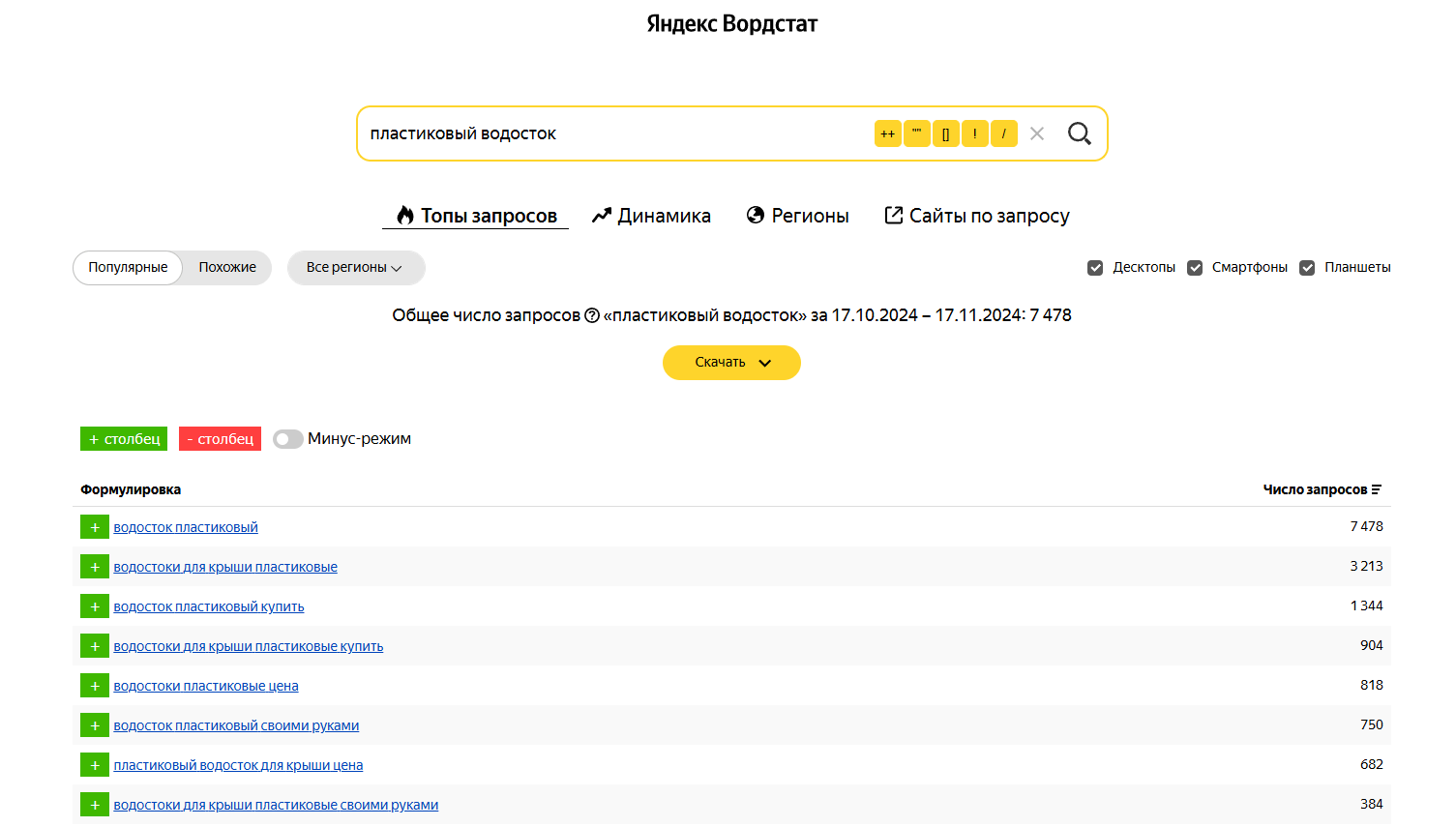Toggle the Смартфоны checkbox
The image size is (1456, 827).
1195,268
